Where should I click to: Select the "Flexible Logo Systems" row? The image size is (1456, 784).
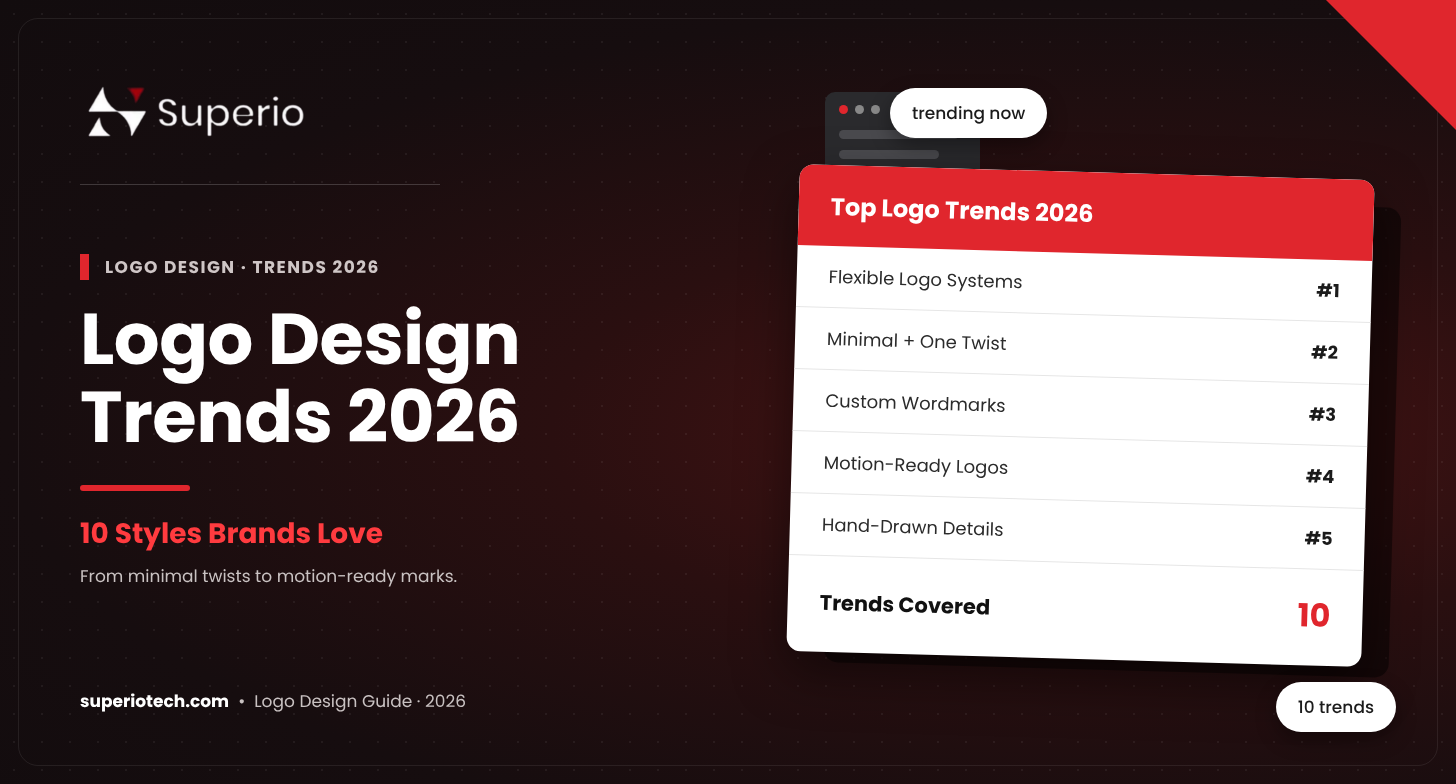1083,285
